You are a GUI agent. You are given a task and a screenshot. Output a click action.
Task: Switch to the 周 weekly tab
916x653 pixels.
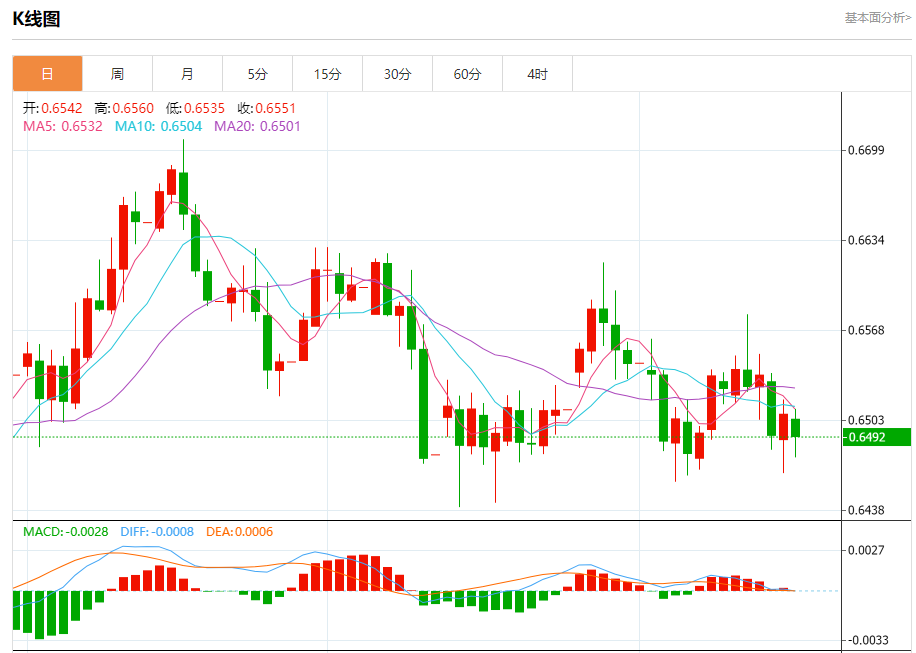[117, 74]
